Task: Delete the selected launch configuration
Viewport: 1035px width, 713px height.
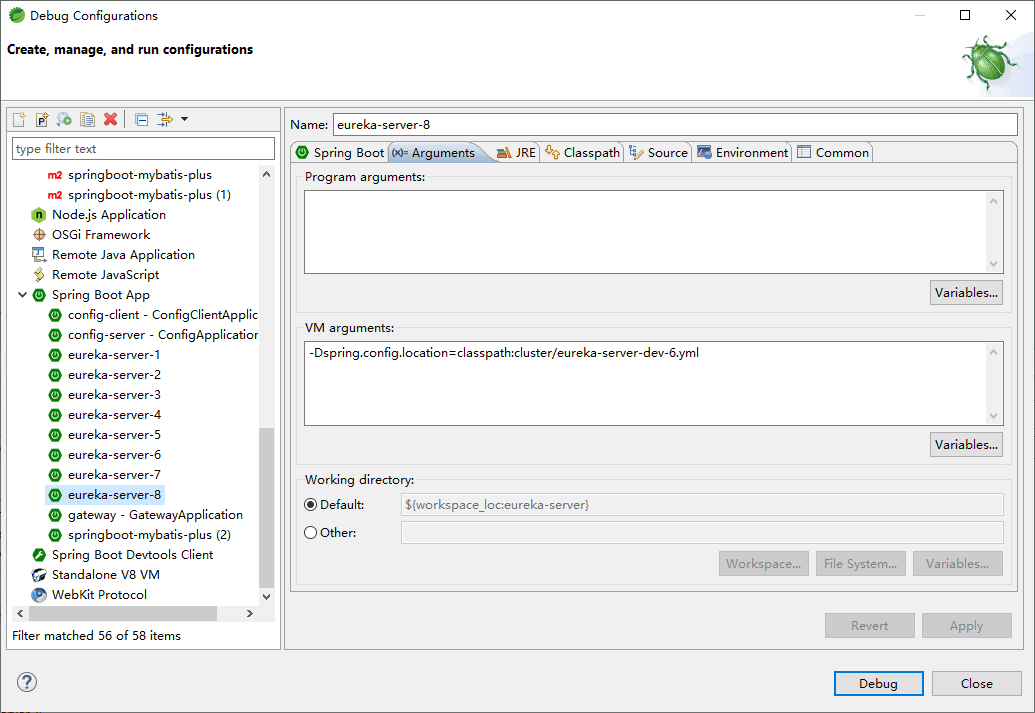Action: (x=110, y=119)
